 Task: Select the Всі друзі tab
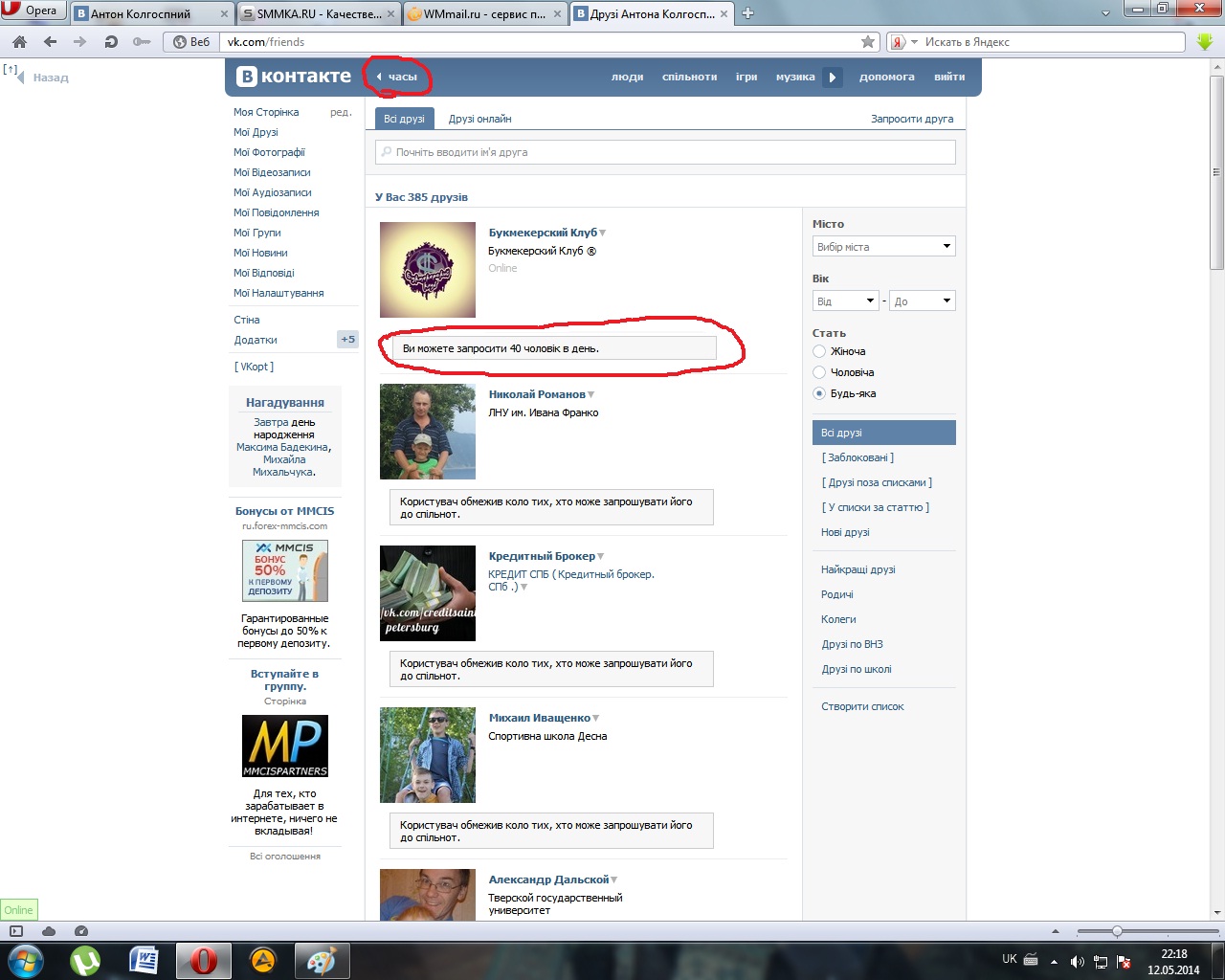click(x=404, y=119)
